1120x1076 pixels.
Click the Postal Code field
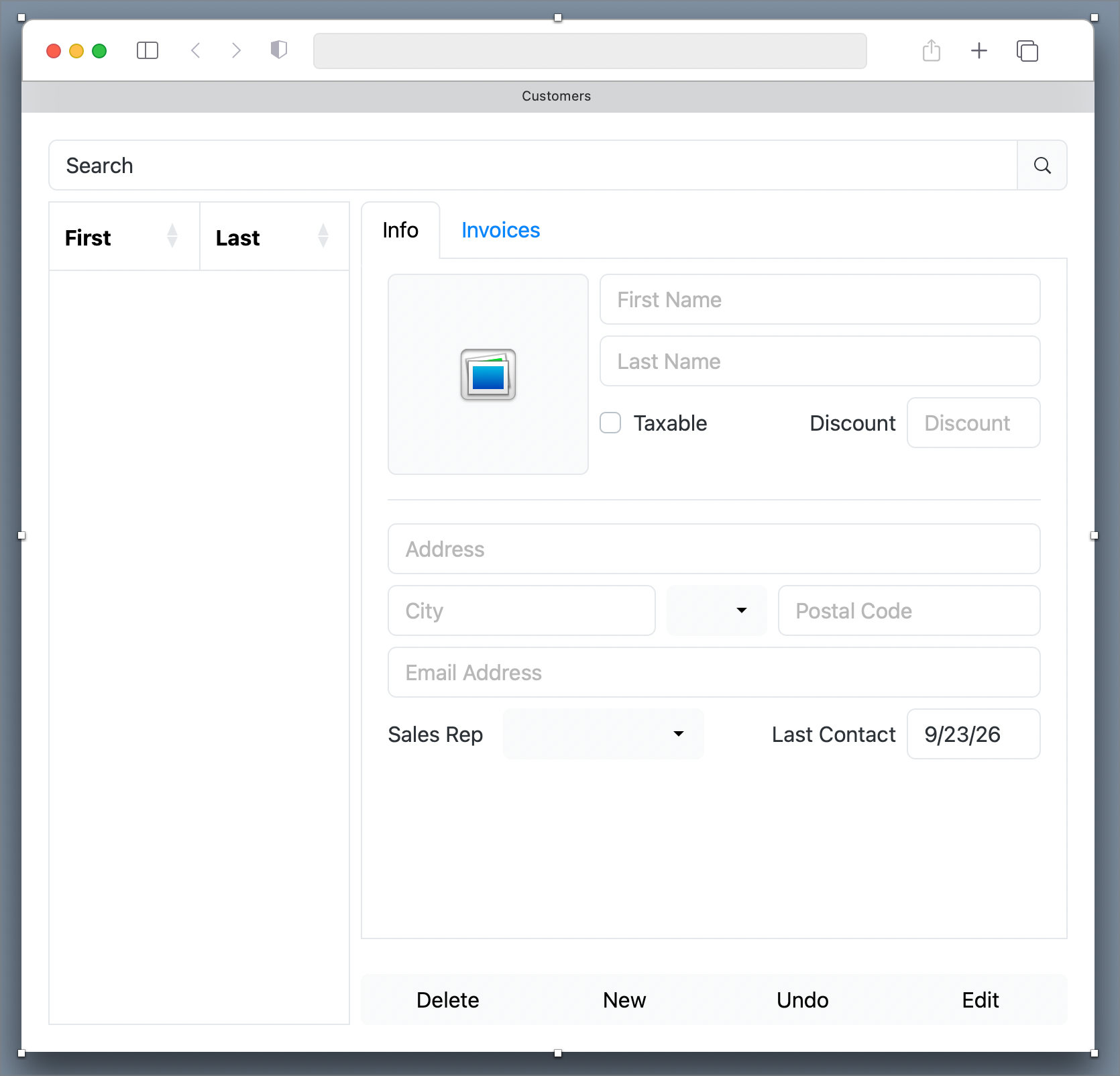point(909,610)
